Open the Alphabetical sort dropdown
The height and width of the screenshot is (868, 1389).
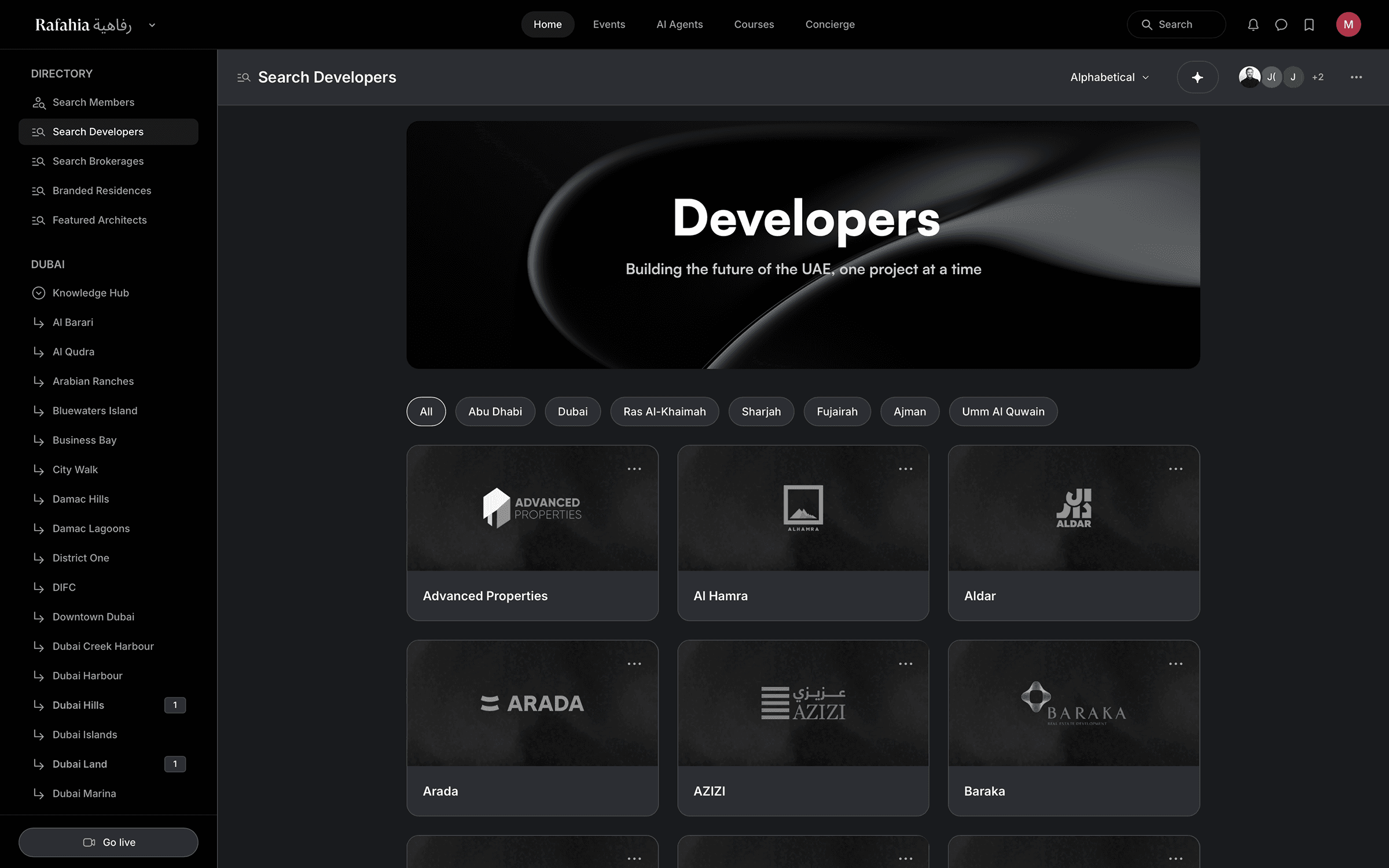pyautogui.click(x=1109, y=77)
